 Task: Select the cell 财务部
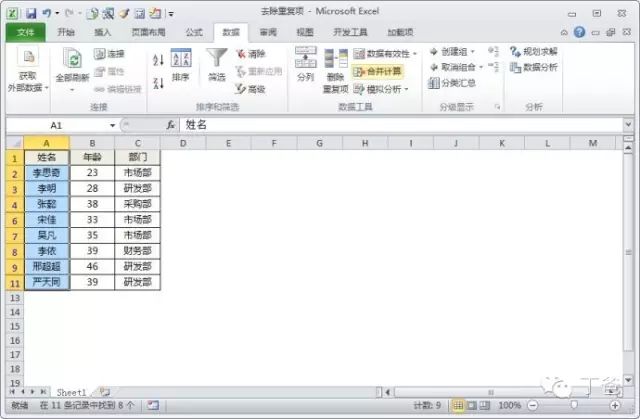138,251
